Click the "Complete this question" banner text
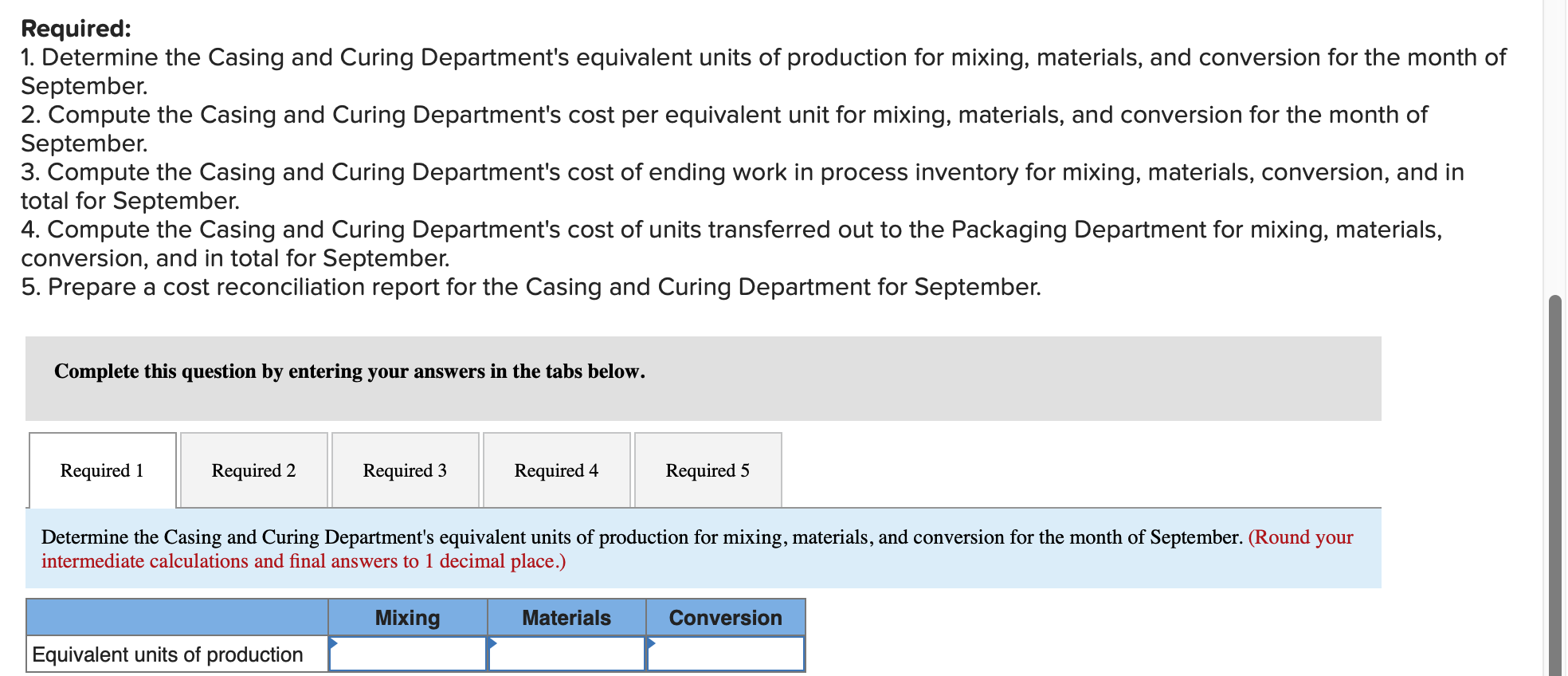 [350, 371]
